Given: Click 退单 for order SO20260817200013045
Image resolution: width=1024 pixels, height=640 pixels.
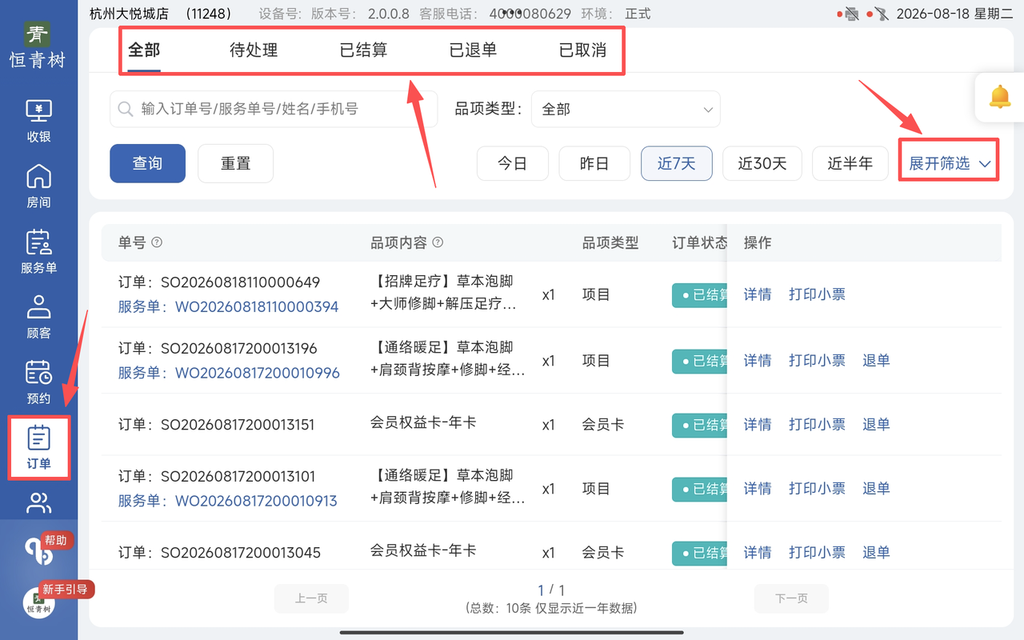Looking at the screenshot, I should [x=876, y=552].
